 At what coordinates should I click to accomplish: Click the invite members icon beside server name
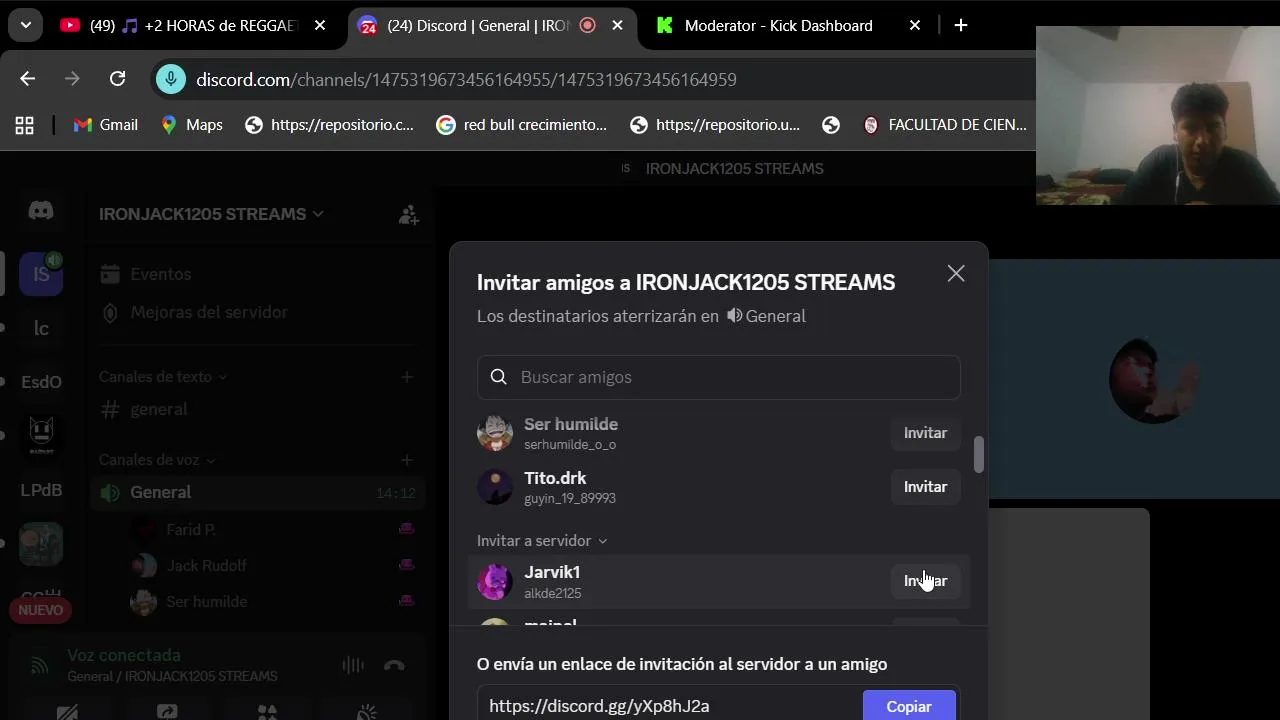pyautogui.click(x=408, y=214)
